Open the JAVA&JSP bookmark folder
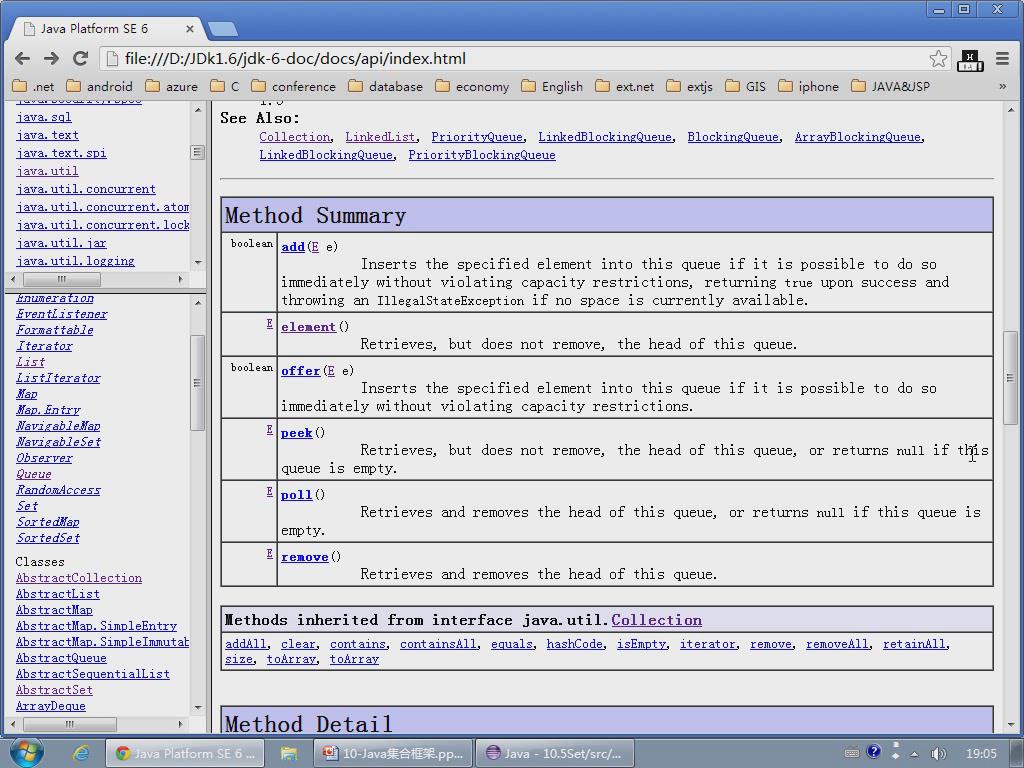Viewport: 1024px width, 768px height. coord(891,86)
